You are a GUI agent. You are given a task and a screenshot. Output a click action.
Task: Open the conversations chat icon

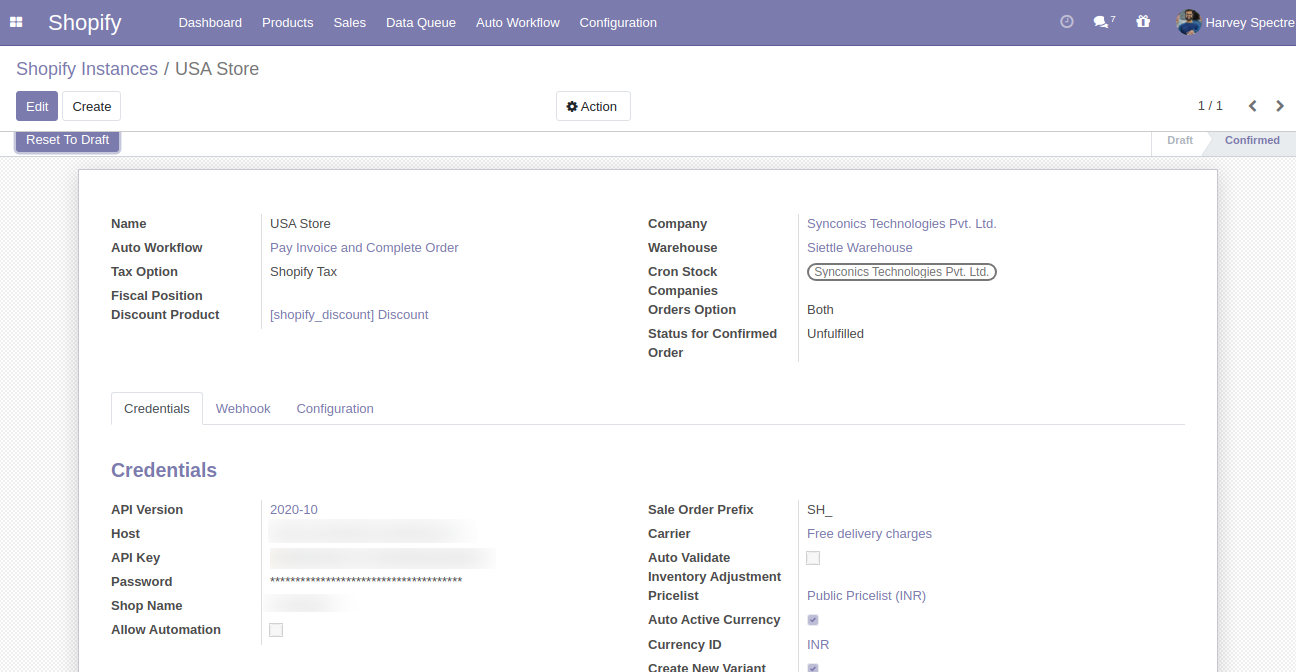1102,22
